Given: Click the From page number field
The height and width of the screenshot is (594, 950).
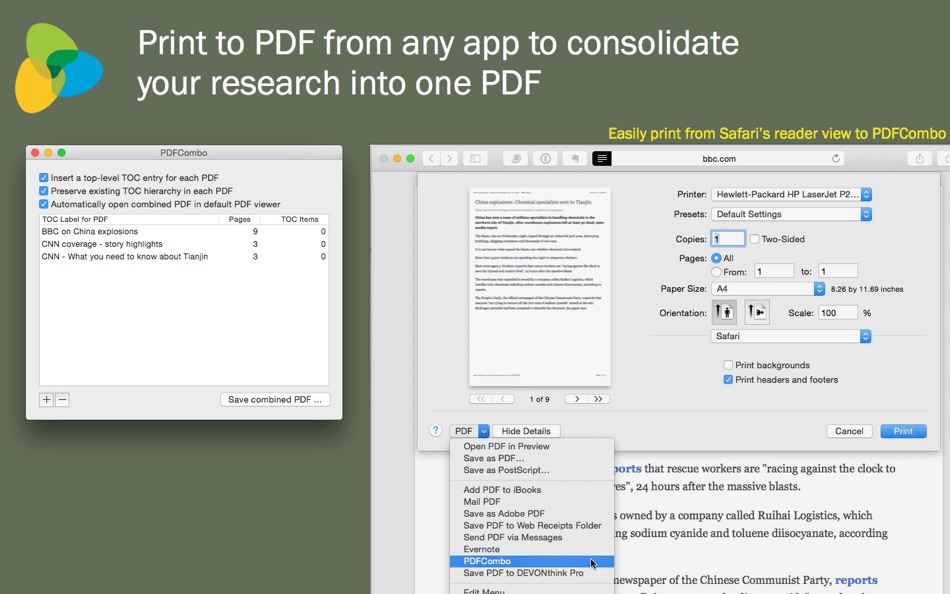Looking at the screenshot, I should click(774, 272).
